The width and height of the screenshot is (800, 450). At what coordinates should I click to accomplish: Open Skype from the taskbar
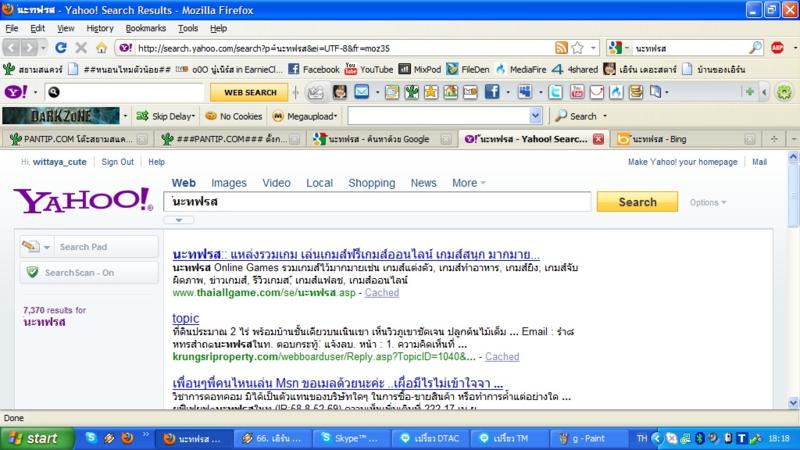(x=350, y=438)
